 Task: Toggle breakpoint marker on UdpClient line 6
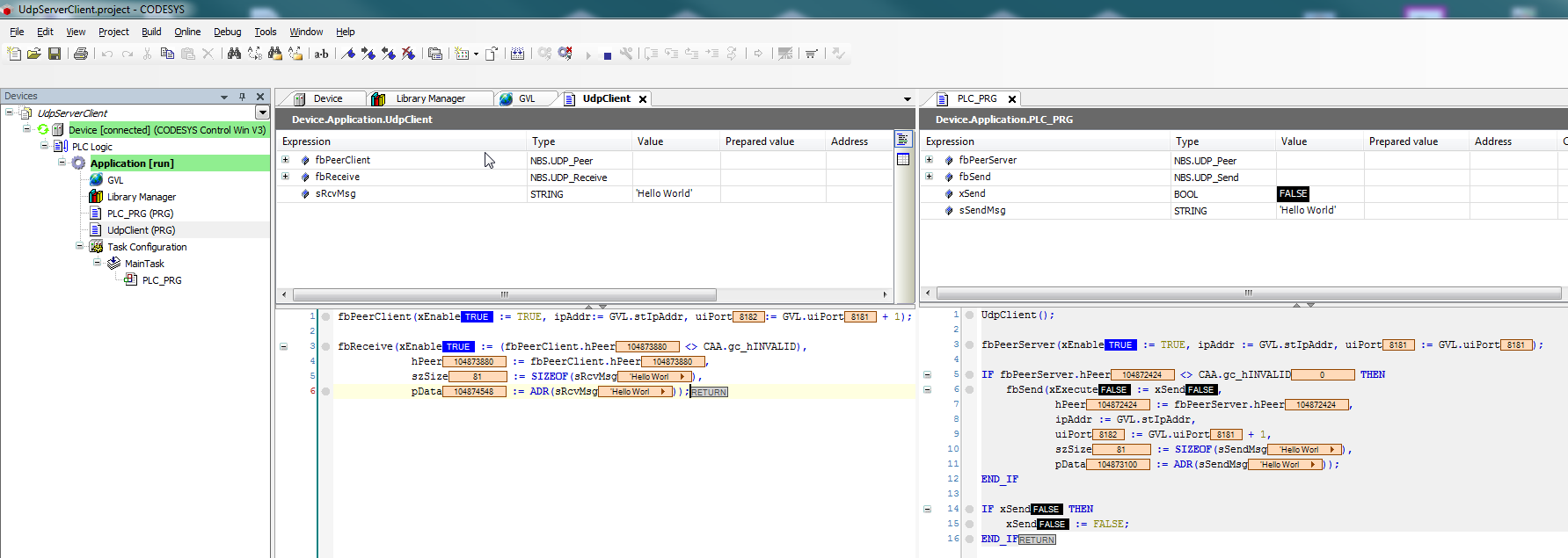(x=325, y=392)
